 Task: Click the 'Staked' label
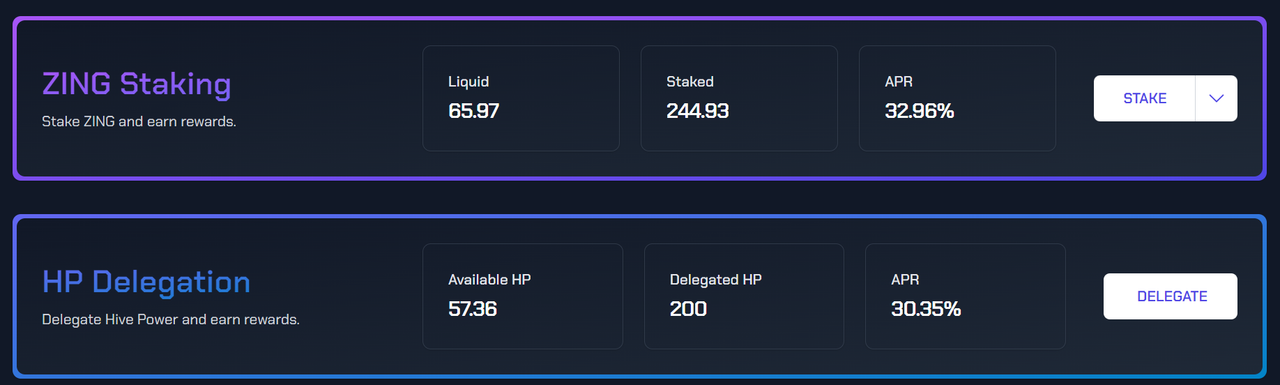point(690,82)
